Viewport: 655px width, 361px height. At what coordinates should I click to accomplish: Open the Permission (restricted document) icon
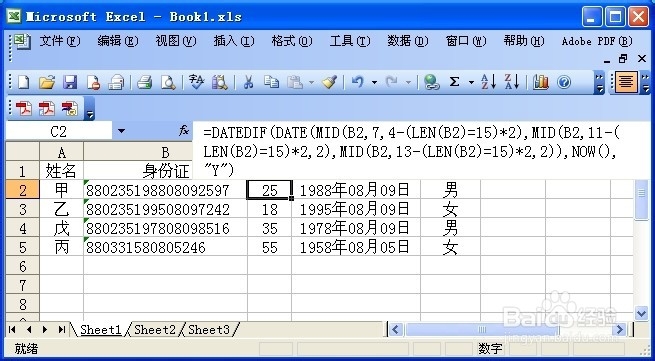(93, 82)
